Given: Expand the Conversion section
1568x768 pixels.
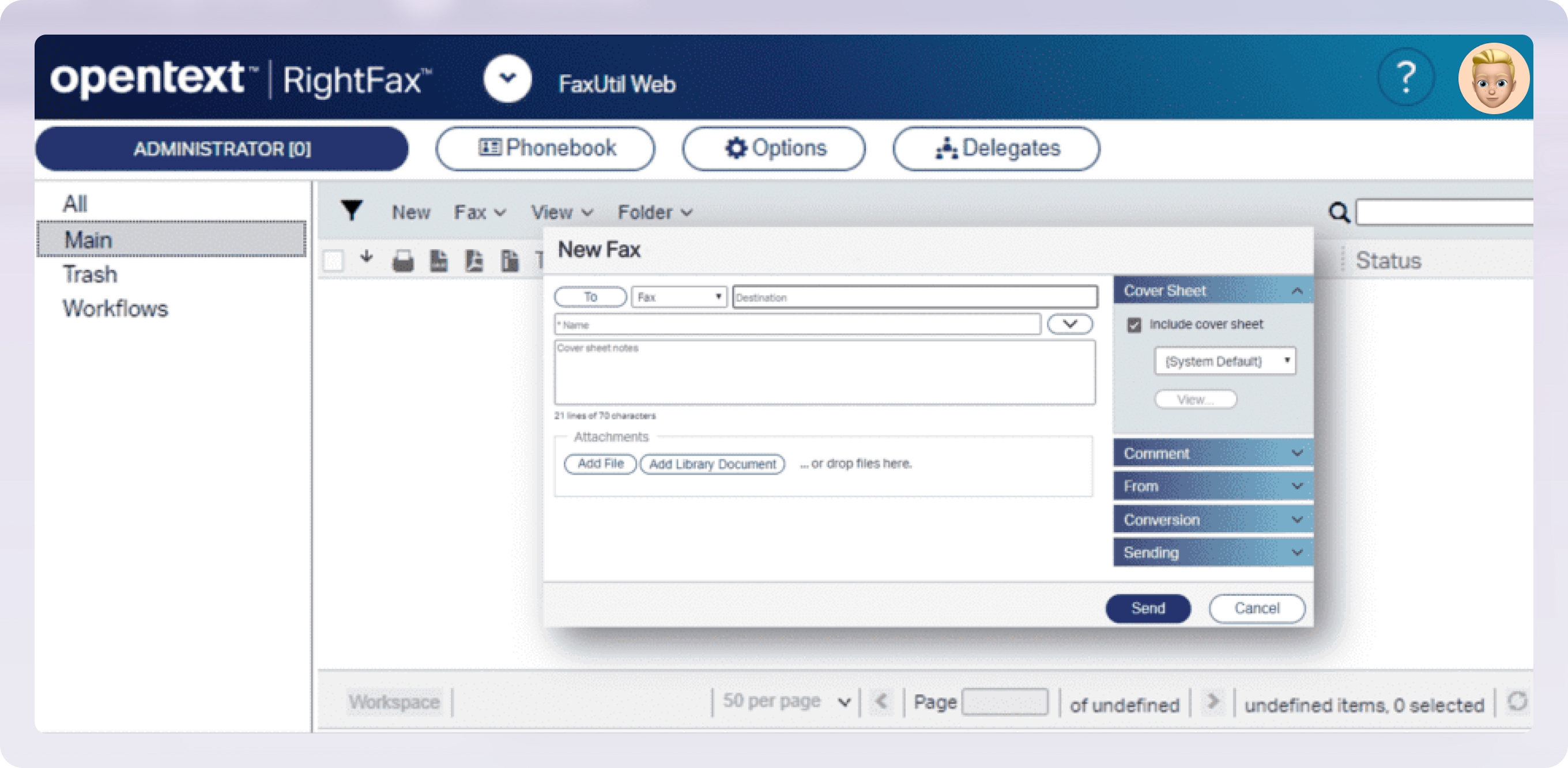Looking at the screenshot, I should point(1297,519).
